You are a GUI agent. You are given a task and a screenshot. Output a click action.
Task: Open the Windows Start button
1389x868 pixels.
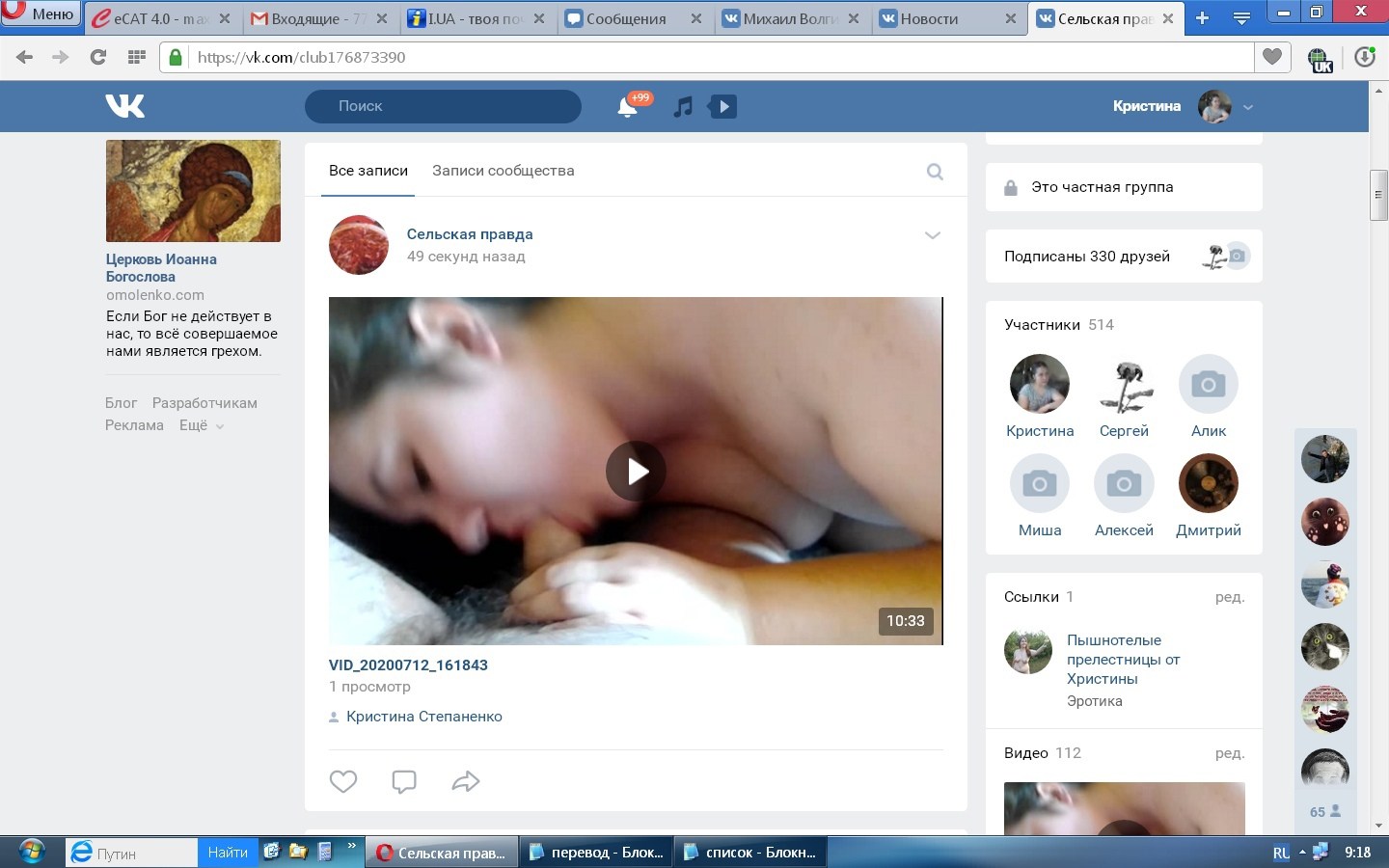[x=32, y=852]
